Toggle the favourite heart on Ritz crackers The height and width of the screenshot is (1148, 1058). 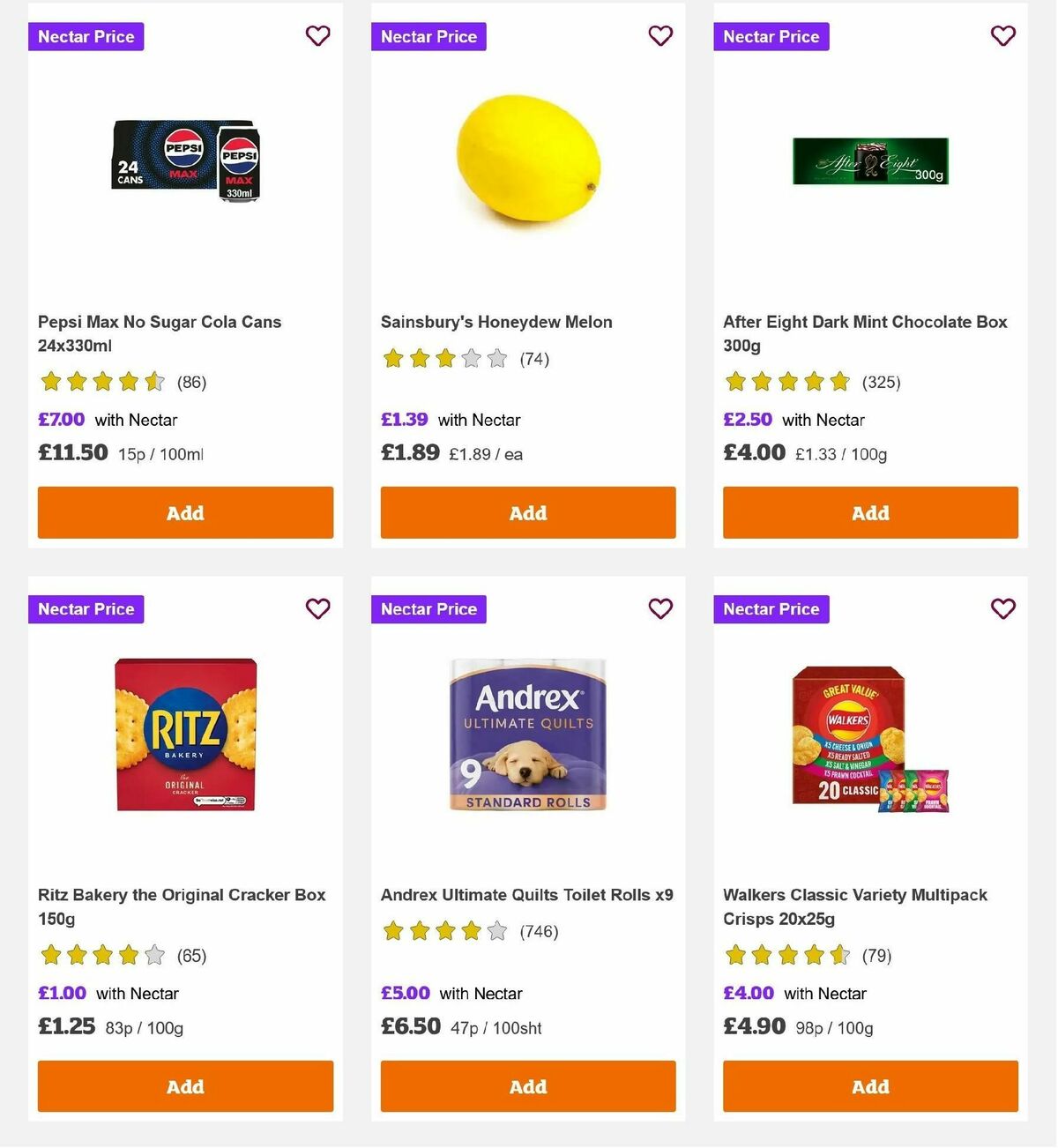pos(317,608)
